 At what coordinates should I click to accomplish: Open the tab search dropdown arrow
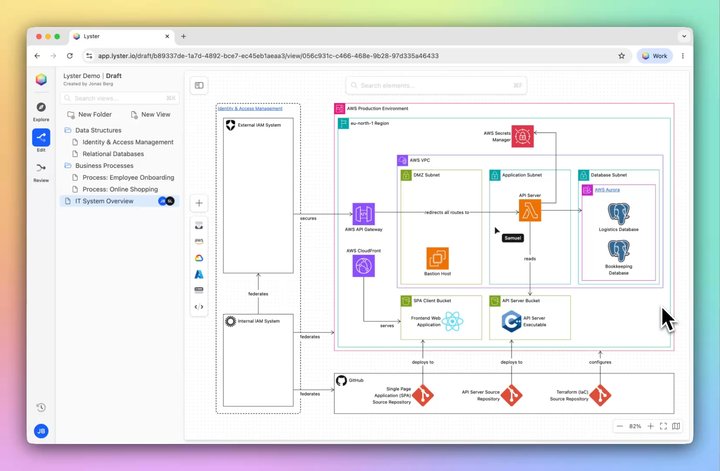tap(684, 36)
